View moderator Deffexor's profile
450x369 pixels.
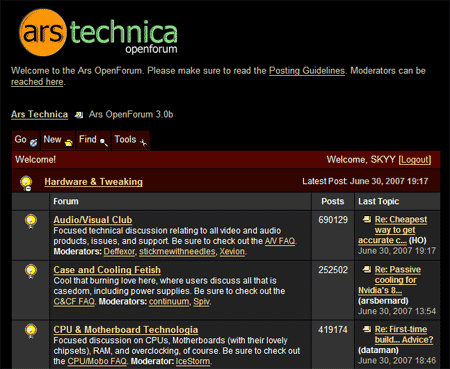(119, 251)
